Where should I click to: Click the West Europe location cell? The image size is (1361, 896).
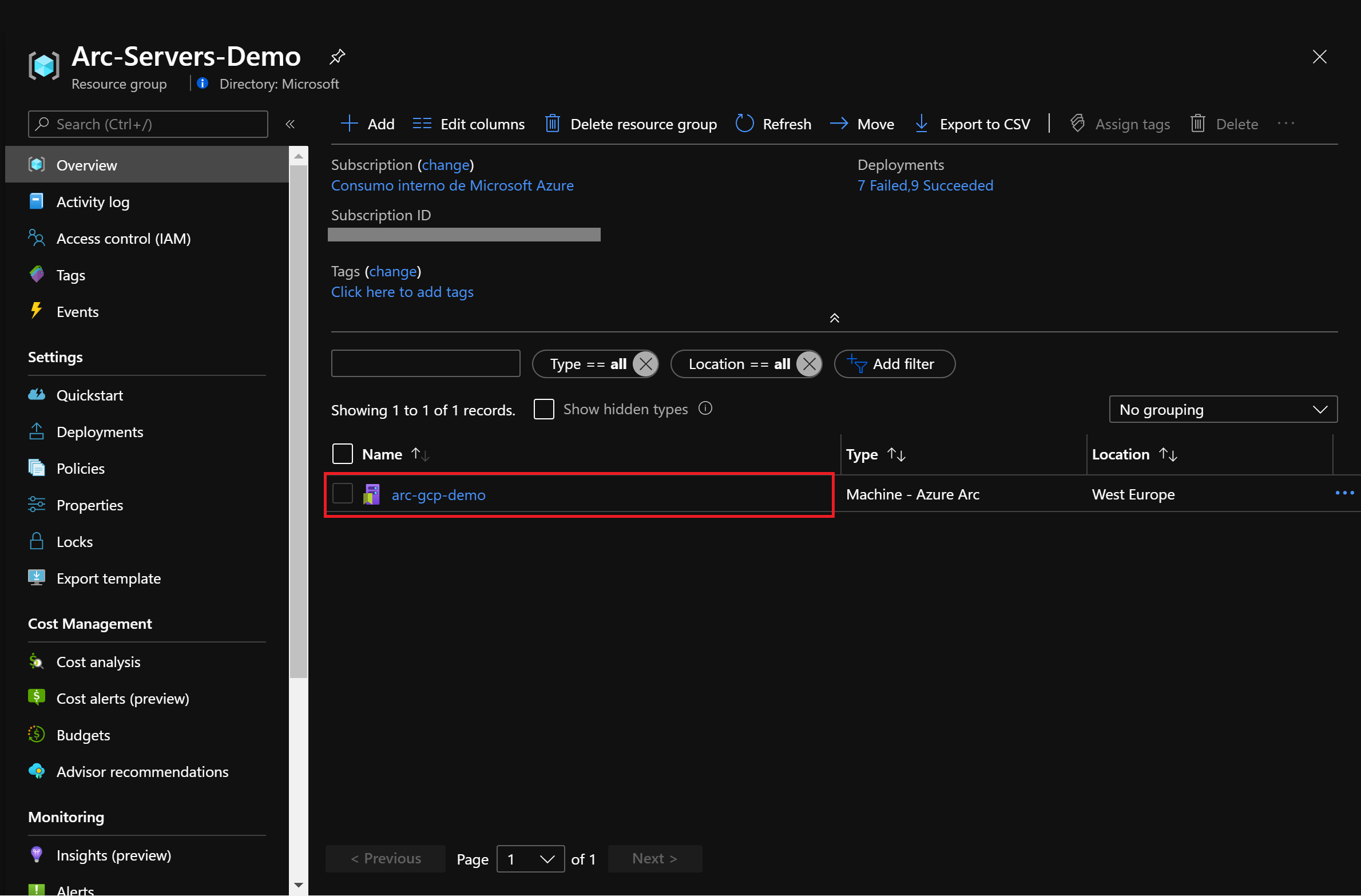pyautogui.click(x=1133, y=494)
